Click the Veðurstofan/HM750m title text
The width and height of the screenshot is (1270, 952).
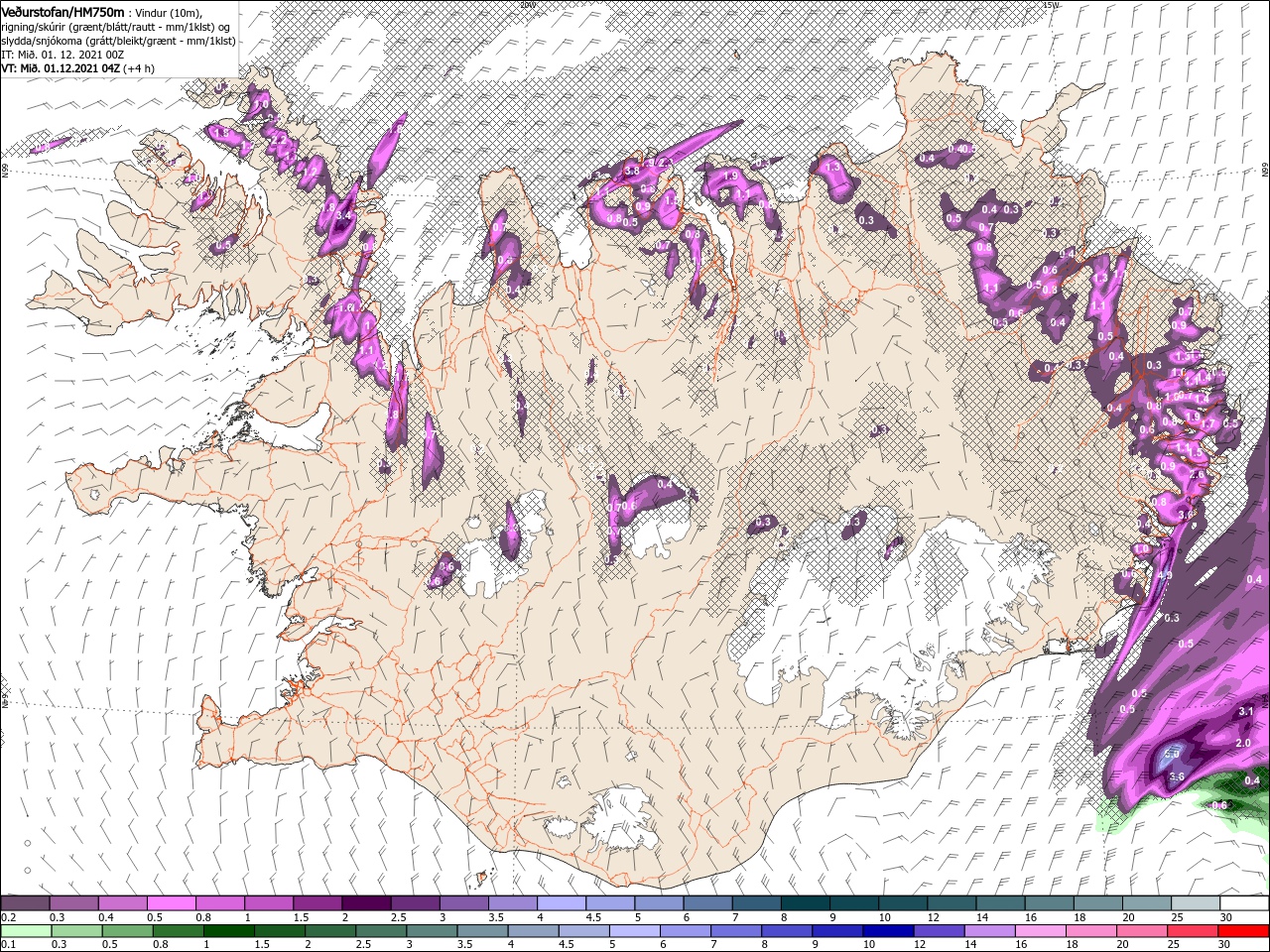pyautogui.click(x=63, y=11)
